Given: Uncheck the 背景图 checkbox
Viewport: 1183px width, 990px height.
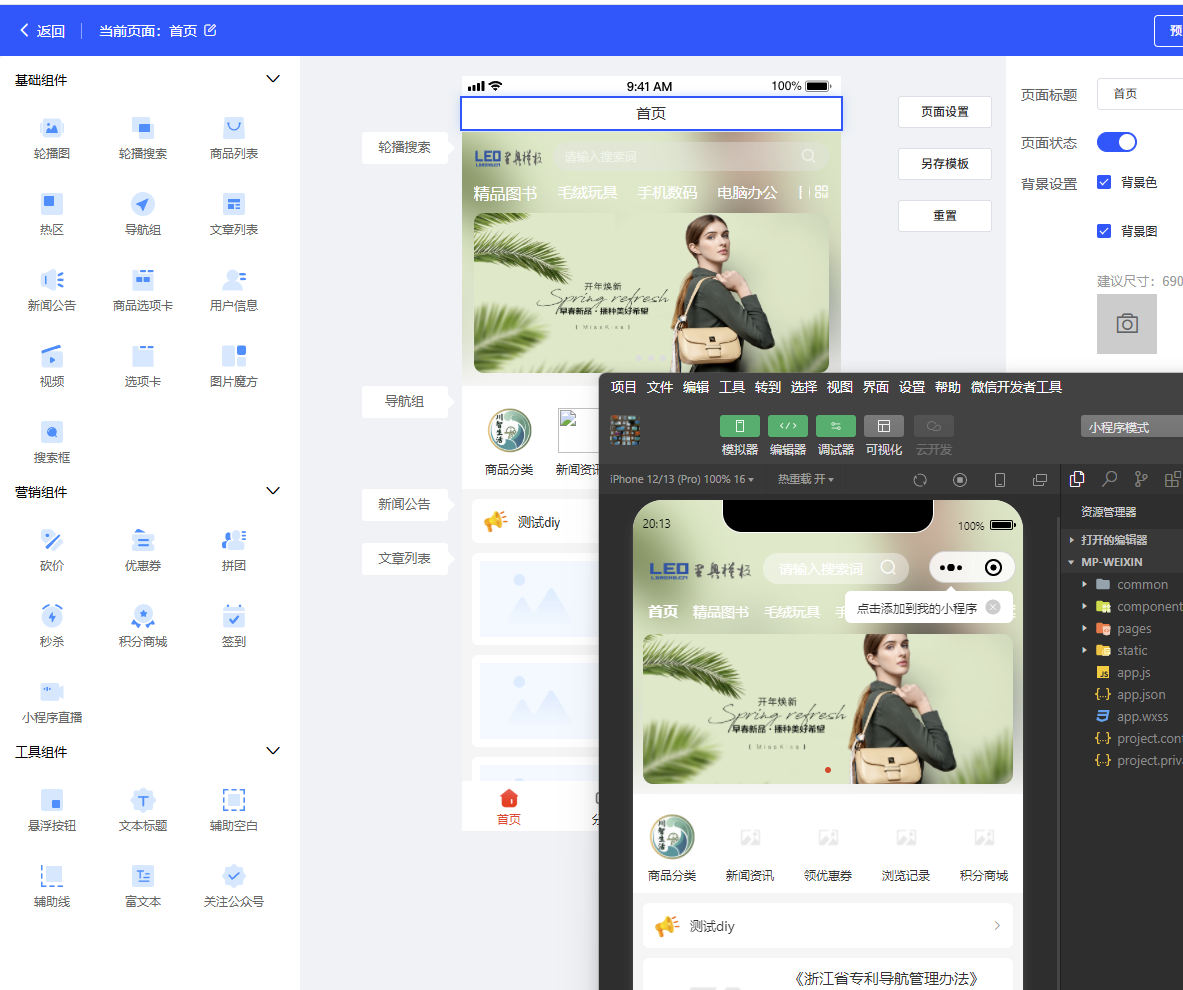Looking at the screenshot, I should [1104, 231].
